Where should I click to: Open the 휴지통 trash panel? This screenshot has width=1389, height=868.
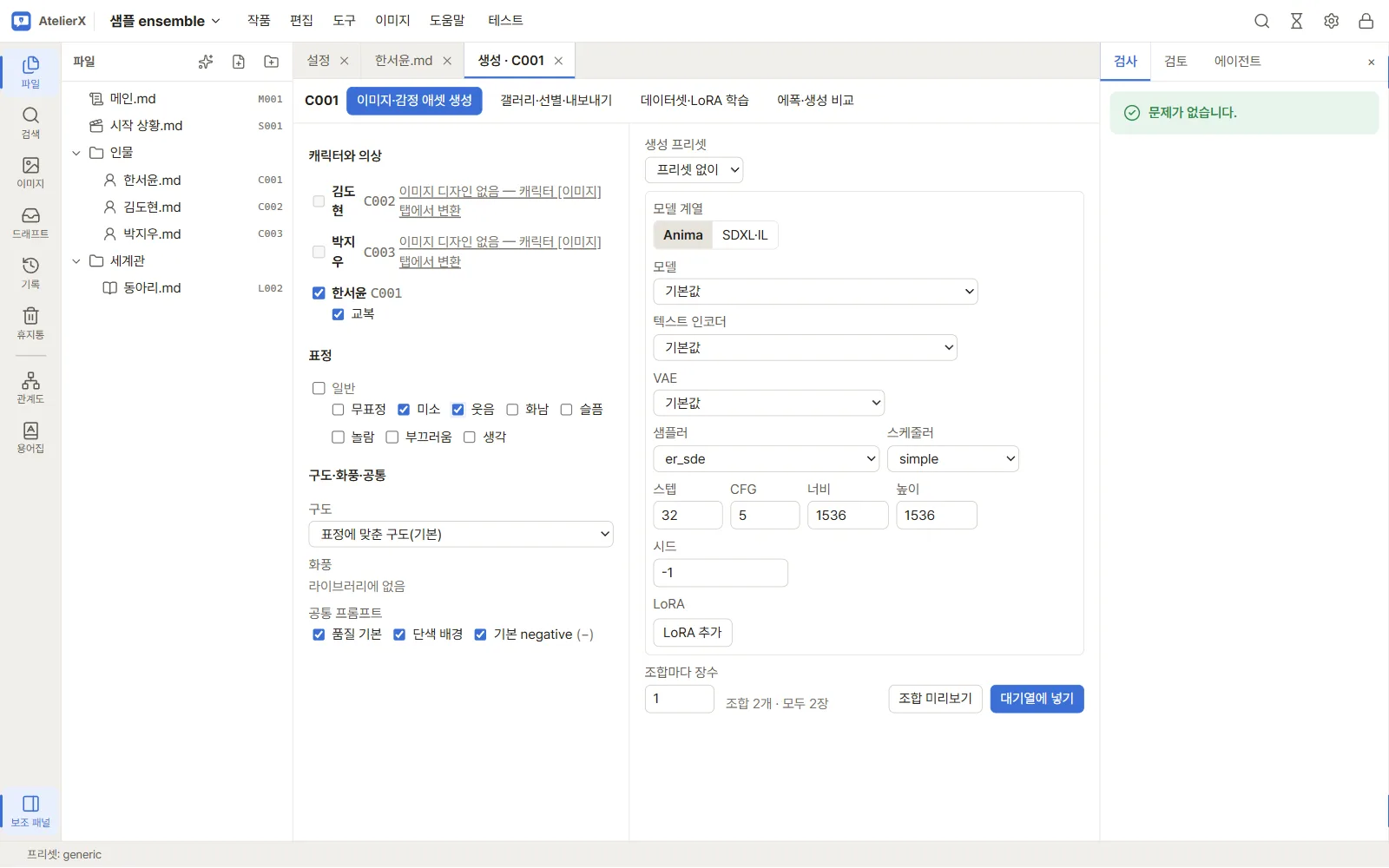point(30,324)
